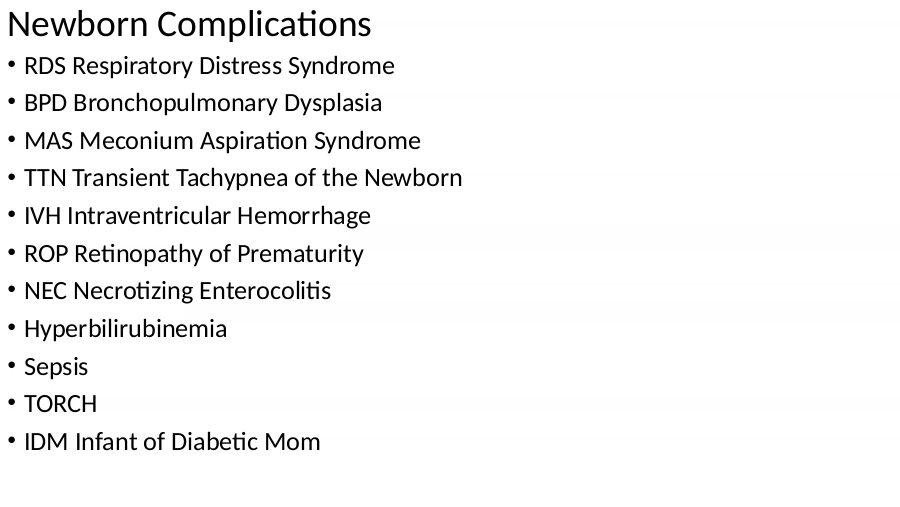Click the bullet point before Sepsis
Viewport: 900px width, 507px height.
point(11,366)
